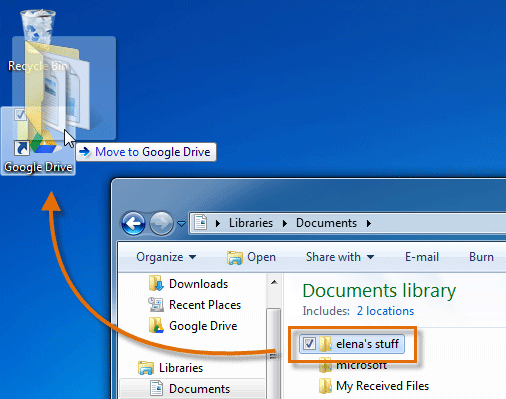The image size is (506, 399).
Task: Open the Organize menu
Action: coord(166,257)
